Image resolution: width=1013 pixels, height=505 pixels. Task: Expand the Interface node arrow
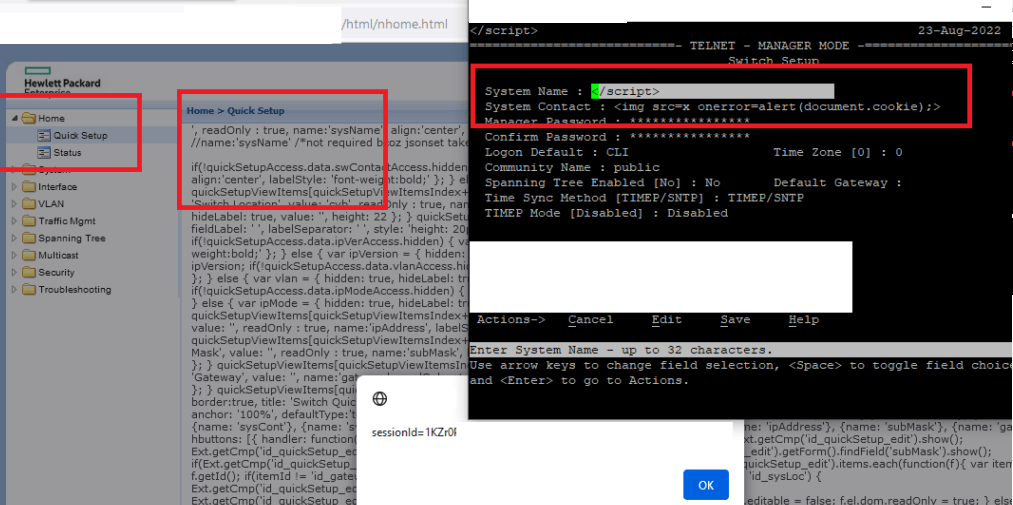15,187
